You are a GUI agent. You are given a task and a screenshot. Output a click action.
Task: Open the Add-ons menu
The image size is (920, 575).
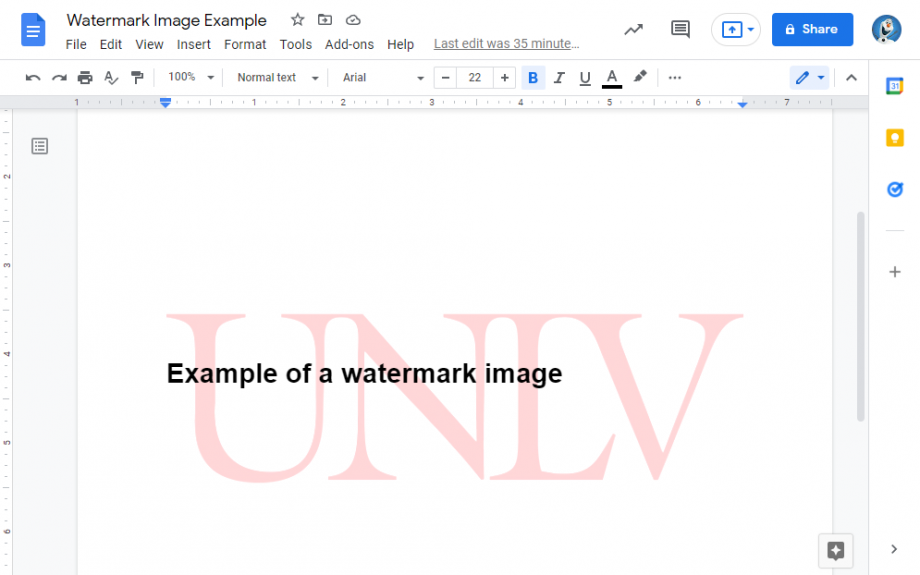coord(349,45)
